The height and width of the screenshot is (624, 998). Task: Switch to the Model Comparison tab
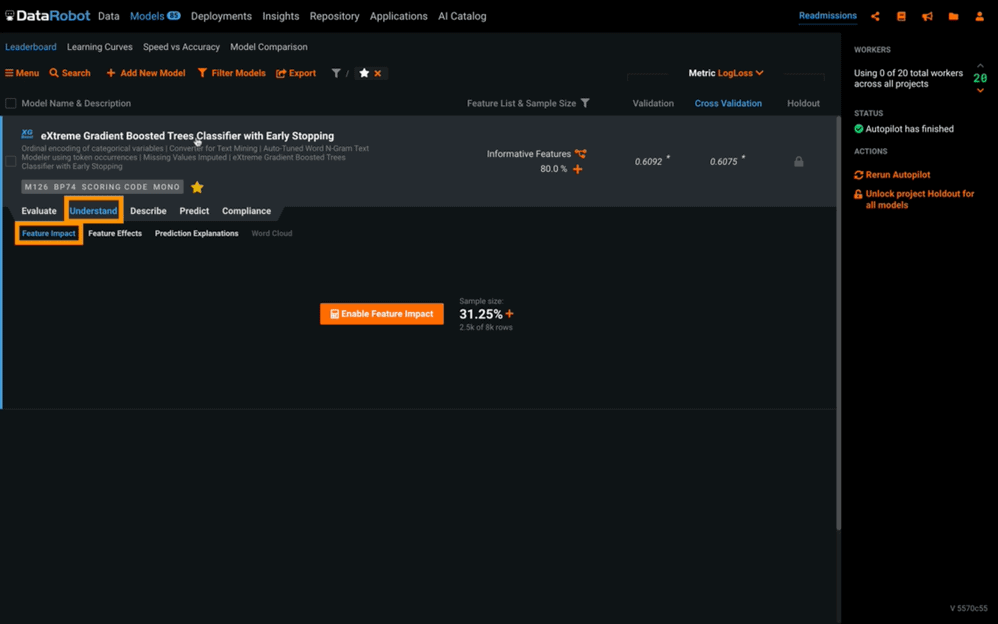point(269,47)
